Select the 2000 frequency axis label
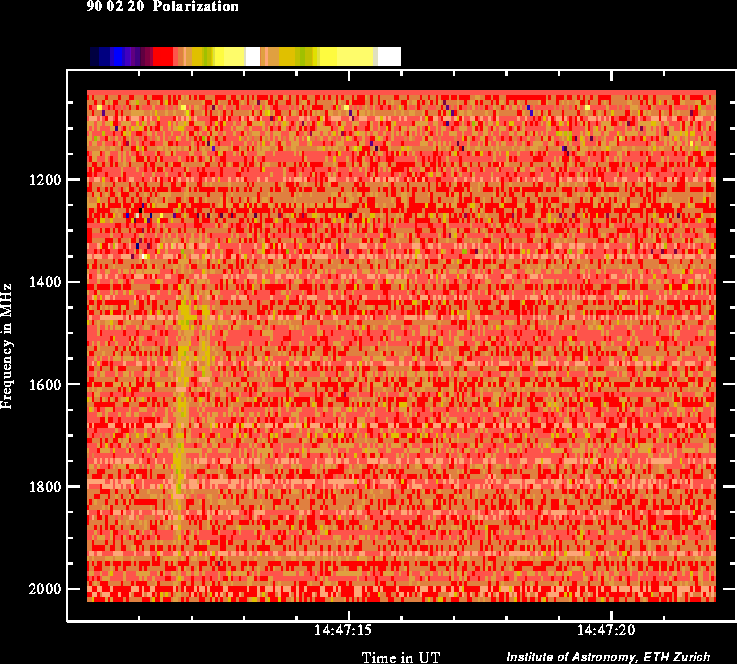The width and height of the screenshot is (737, 664). coord(47,589)
